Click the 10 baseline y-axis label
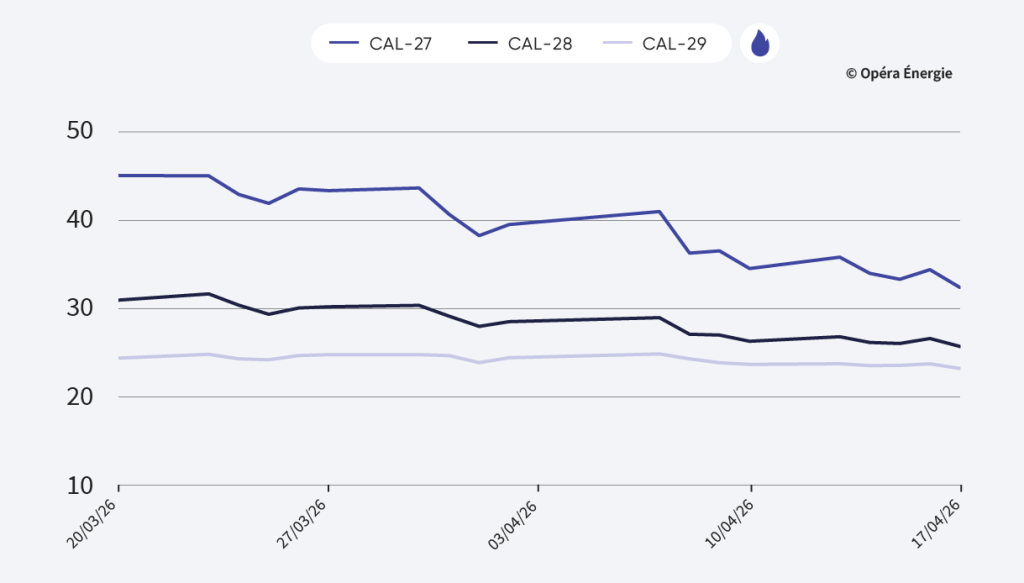The height and width of the screenshot is (583, 1024). [x=79, y=486]
